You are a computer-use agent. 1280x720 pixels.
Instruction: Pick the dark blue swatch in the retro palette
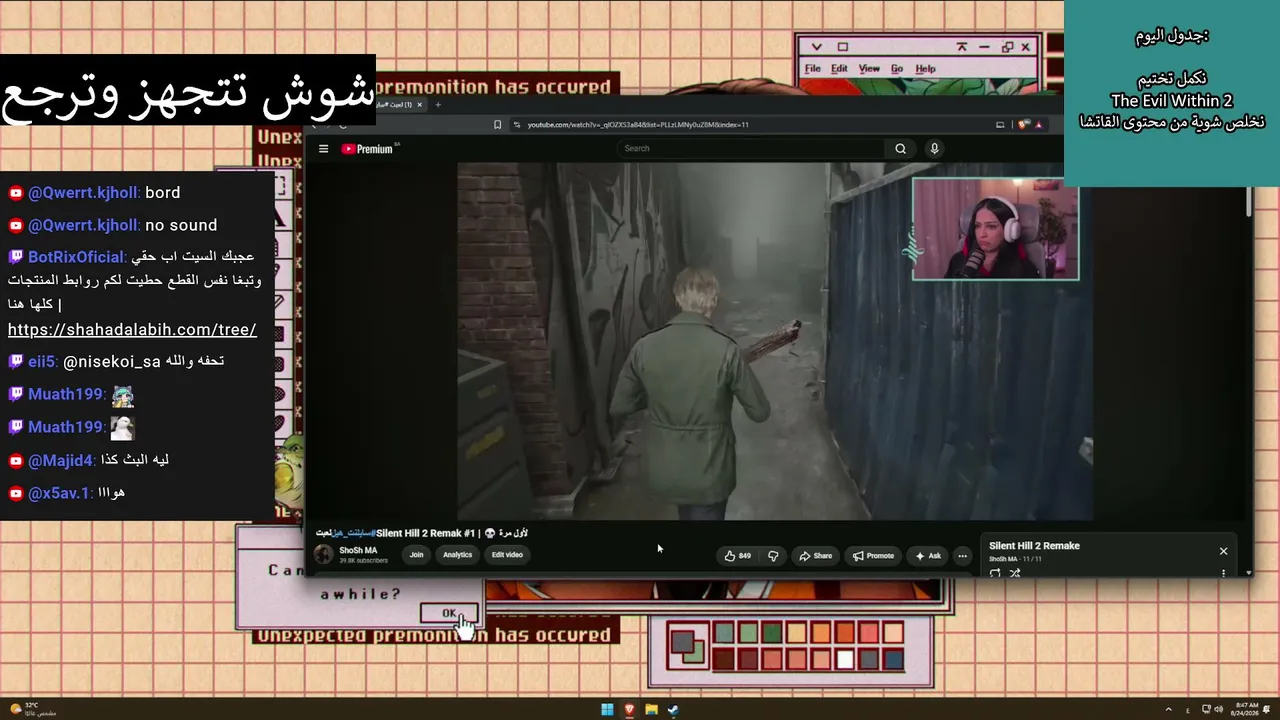[894, 659]
